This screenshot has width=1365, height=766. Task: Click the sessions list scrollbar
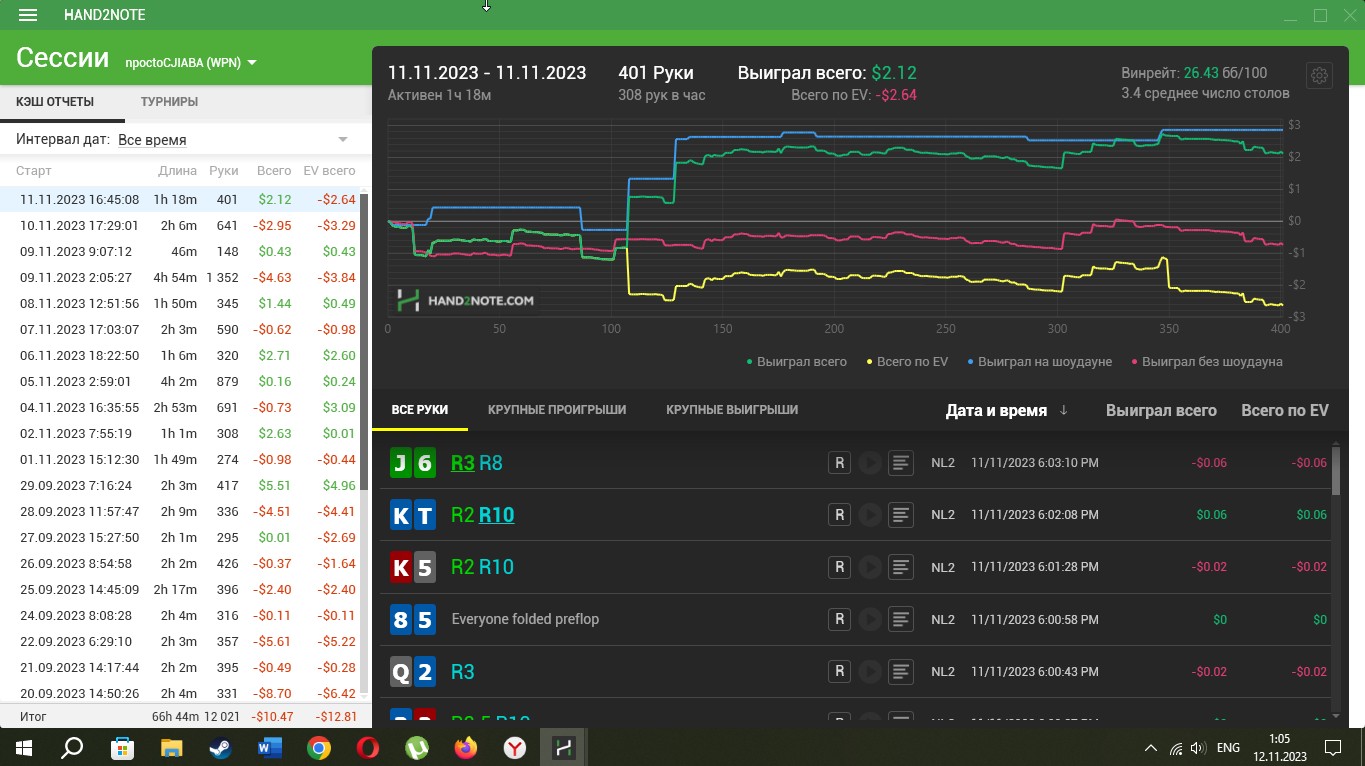tap(364, 342)
